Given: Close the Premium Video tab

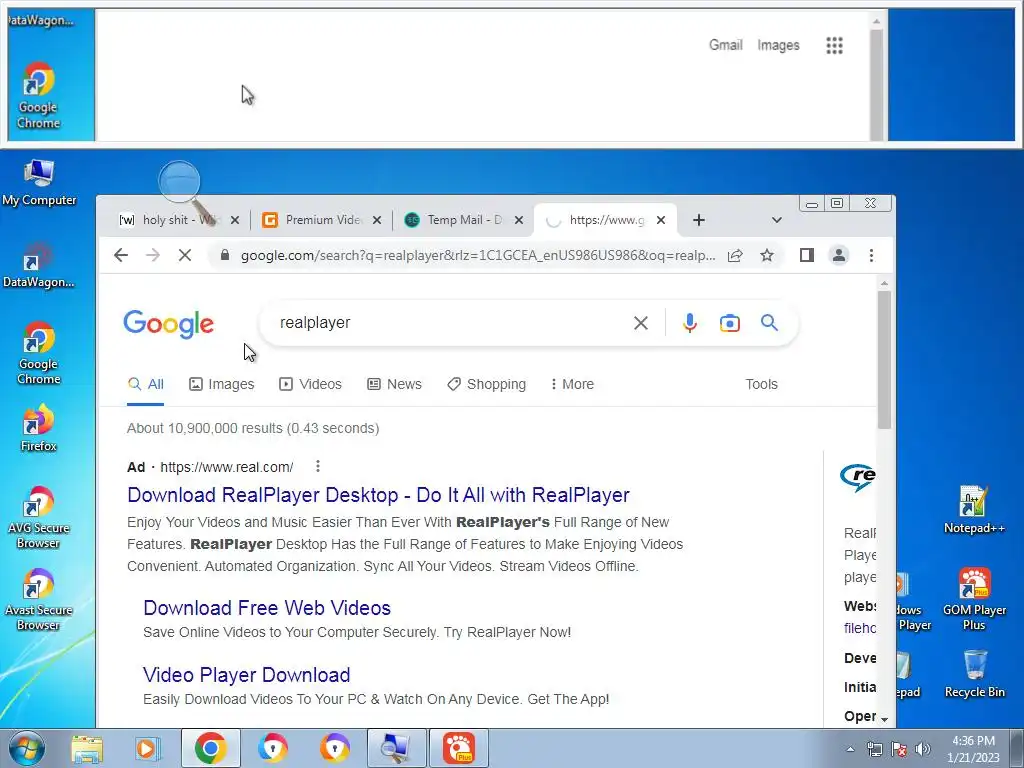Looking at the screenshot, I should point(377,220).
